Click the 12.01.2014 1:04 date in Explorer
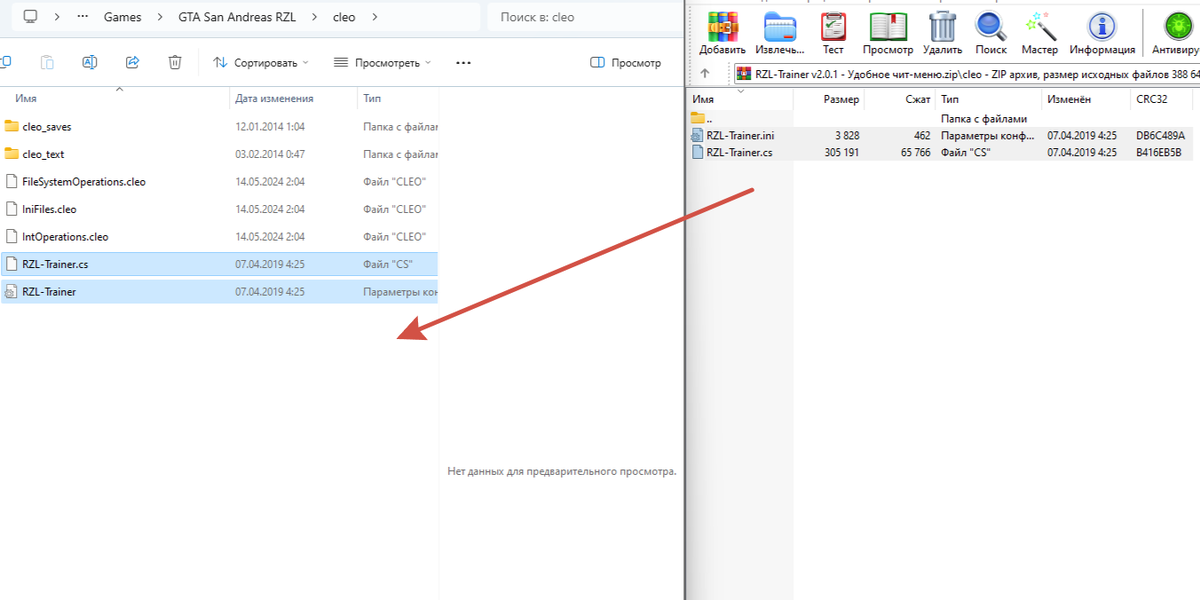This screenshot has width=1200, height=600. pyautogui.click(x=270, y=126)
